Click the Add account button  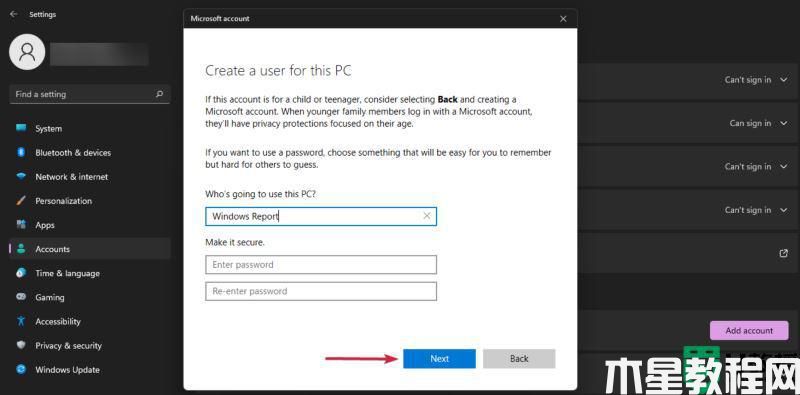pos(749,331)
